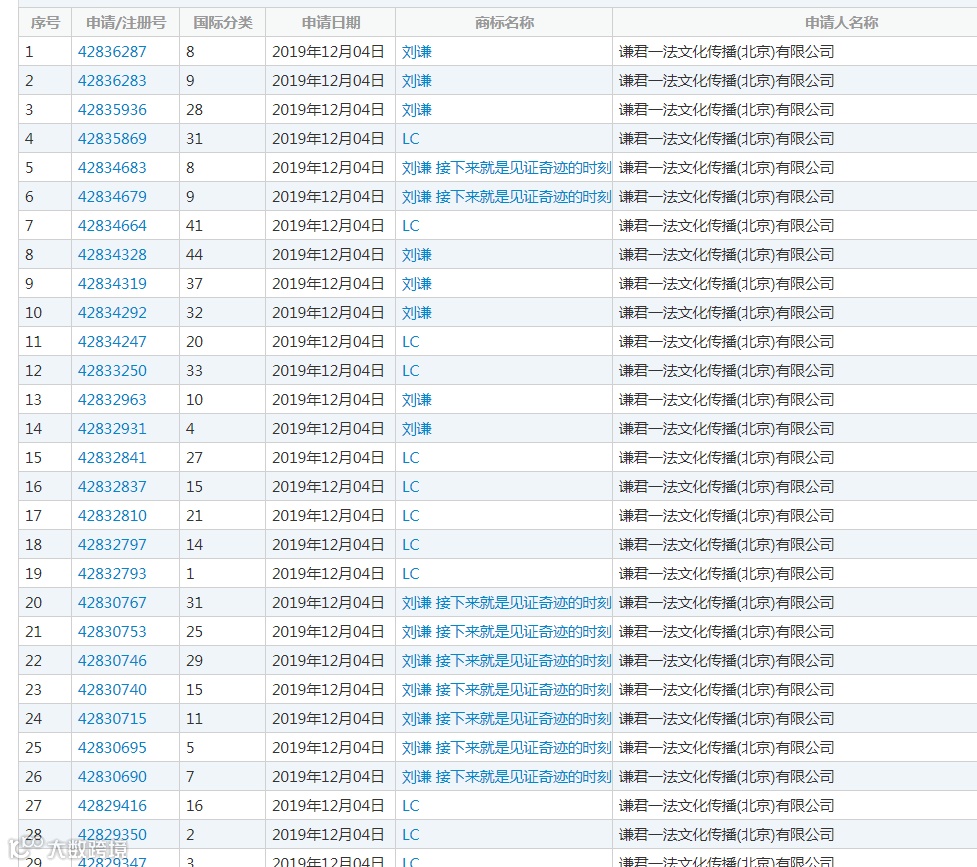Click trademark name 刘谦 in row 14

pyautogui.click(x=417, y=429)
